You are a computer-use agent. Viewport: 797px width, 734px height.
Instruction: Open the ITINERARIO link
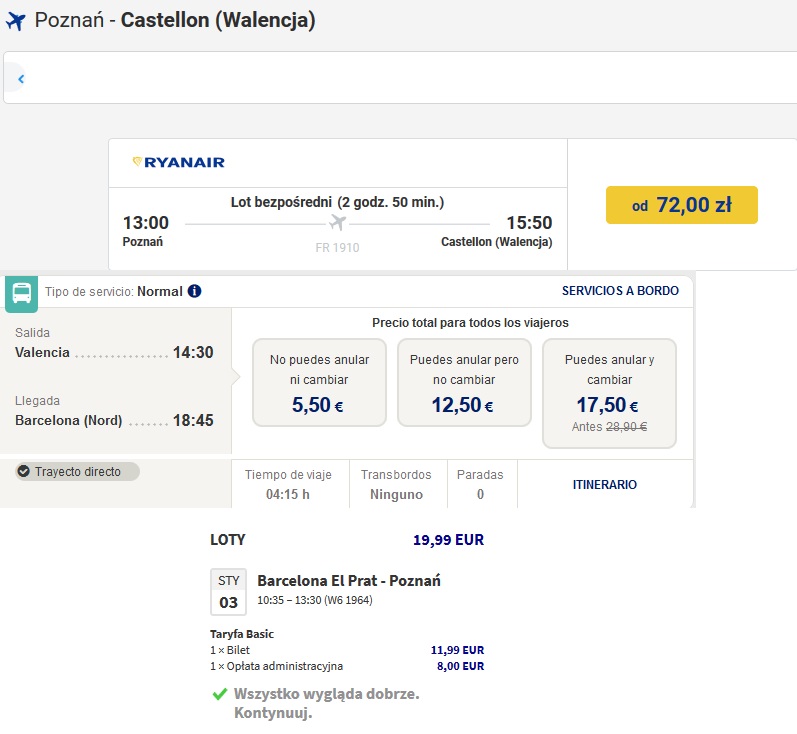tap(604, 484)
